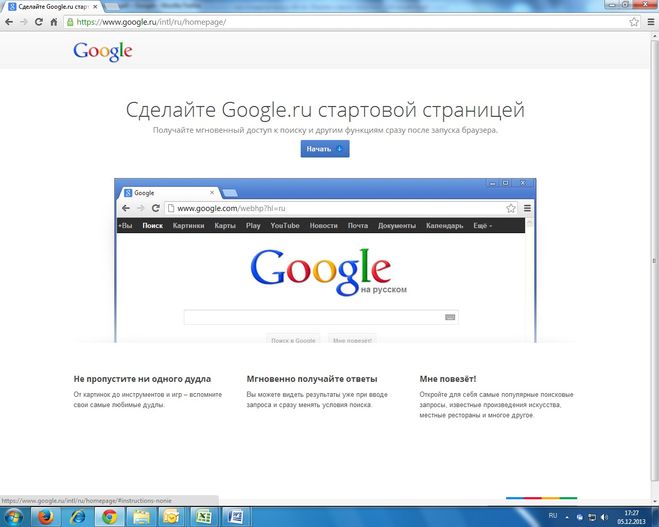Screen dimensions: 659x527
Task: Click the browser mockup screenshot image
Action: [x=325, y=260]
